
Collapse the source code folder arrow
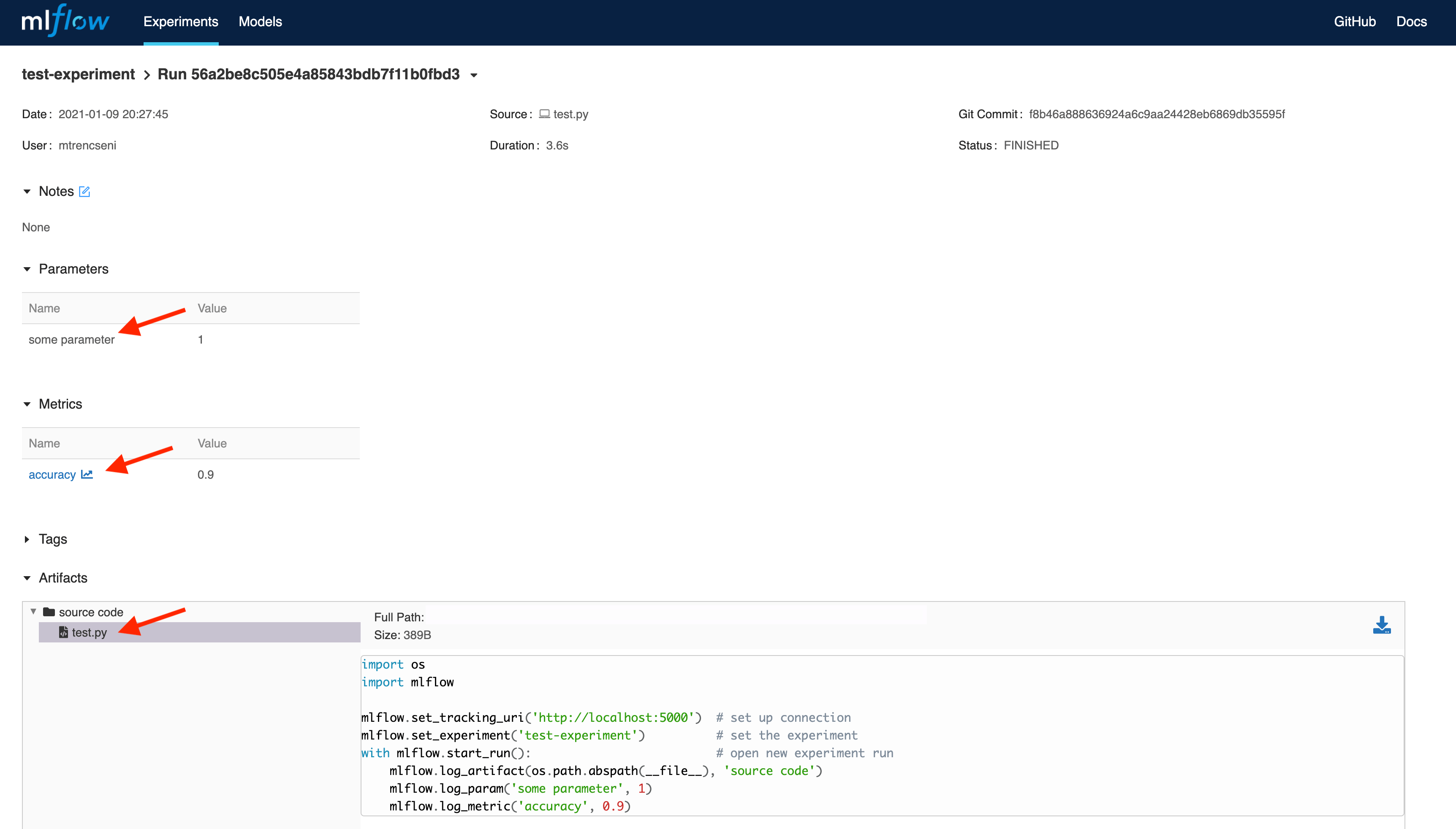pyautogui.click(x=33, y=612)
